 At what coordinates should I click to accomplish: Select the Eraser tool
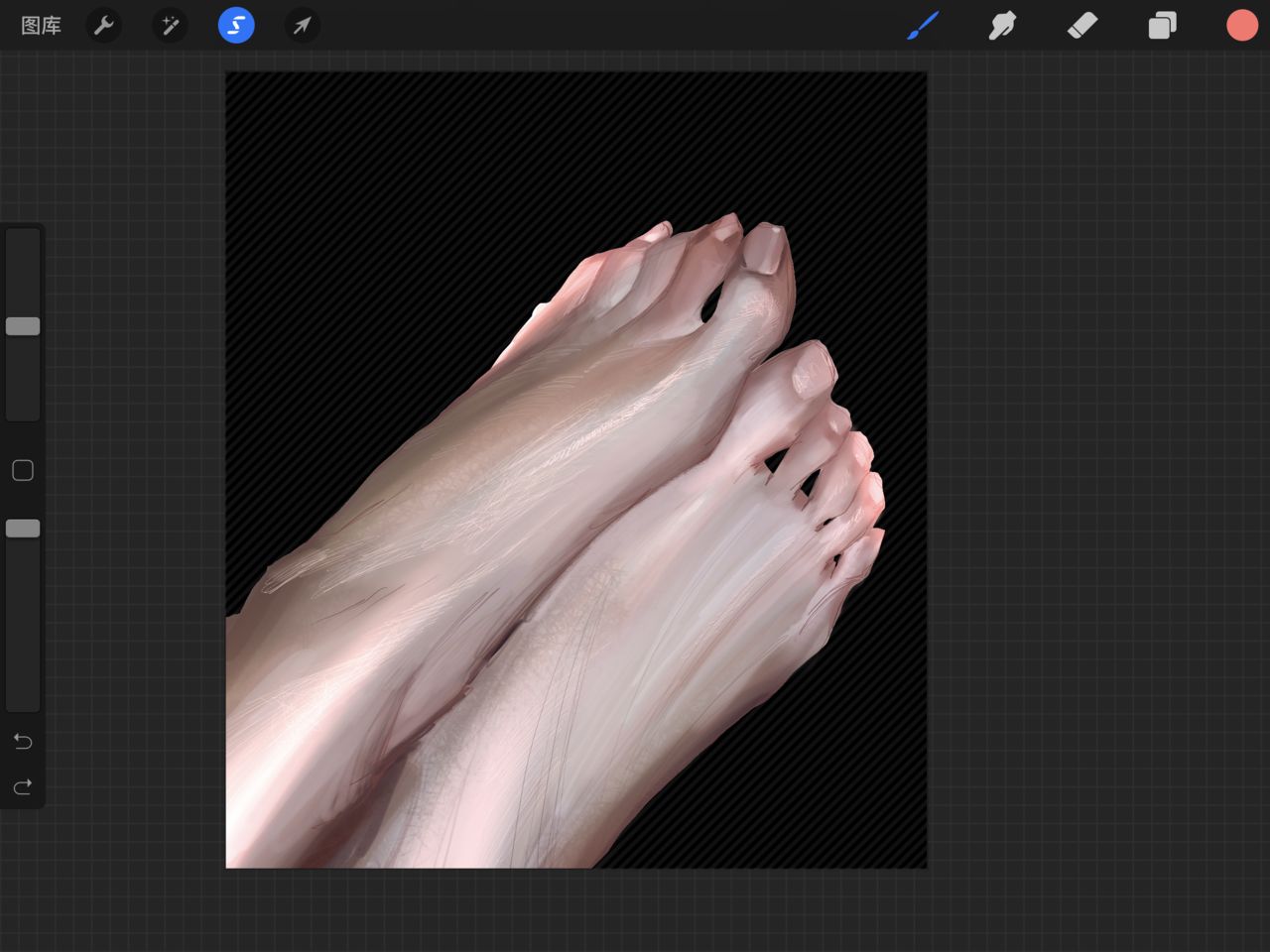pos(1082,26)
